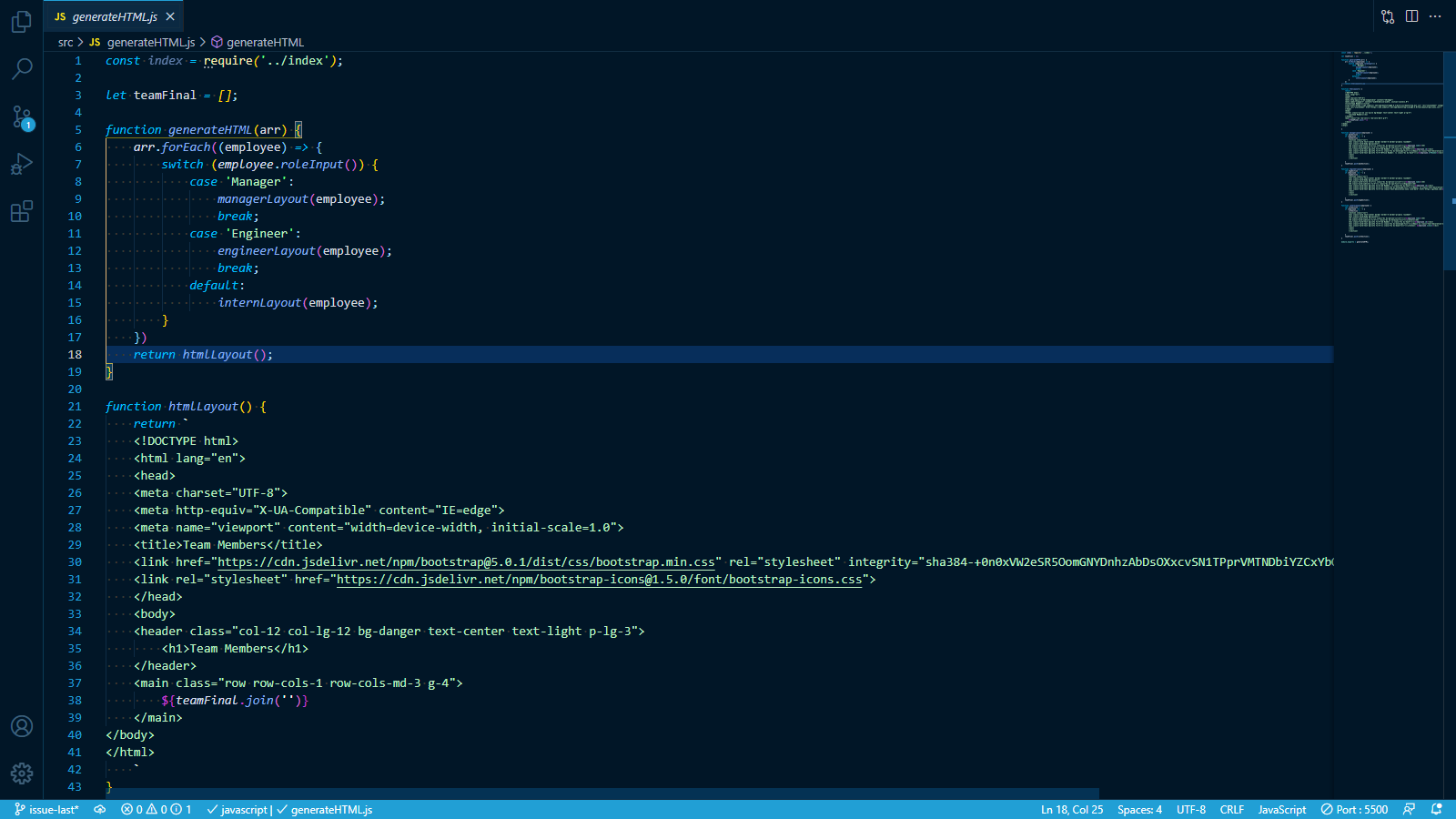This screenshot has height=819, width=1456.
Task: Click the Spaces: 4 indentation indicator
Action: point(1138,809)
